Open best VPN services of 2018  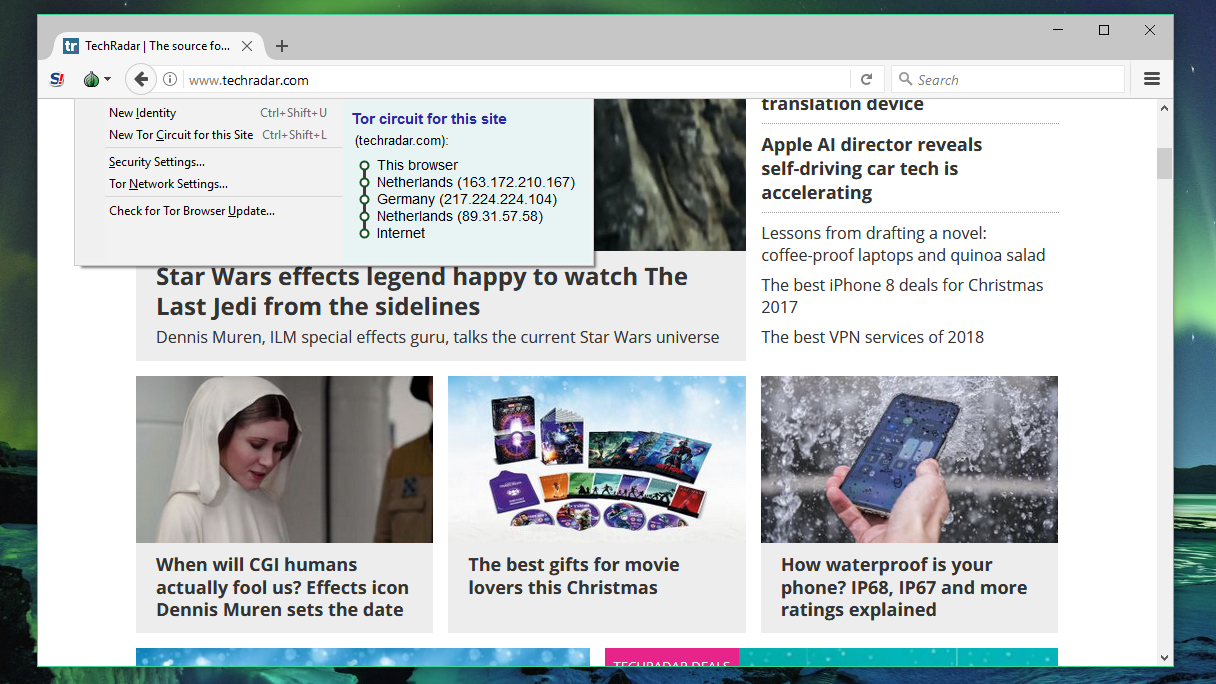coord(872,337)
